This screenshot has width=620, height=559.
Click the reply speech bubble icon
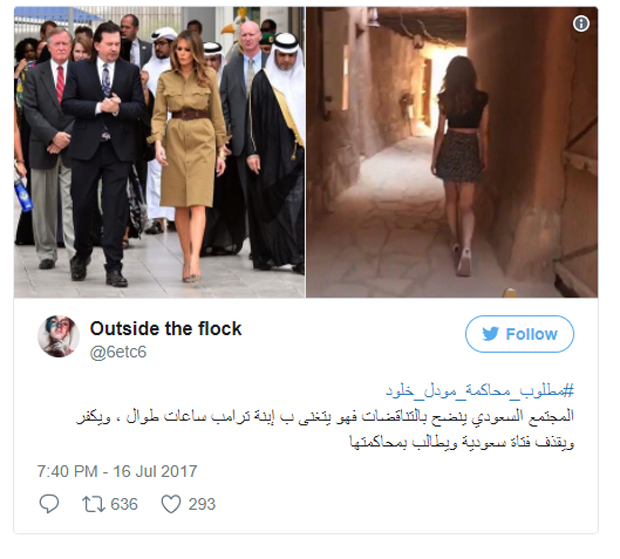click(49, 504)
